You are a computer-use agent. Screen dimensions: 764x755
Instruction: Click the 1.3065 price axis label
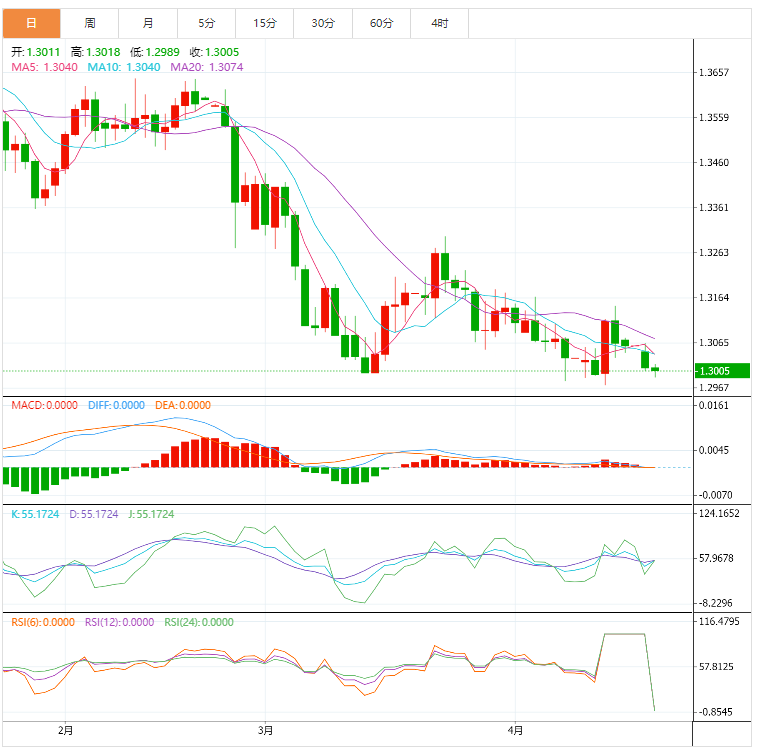[x=714, y=342]
